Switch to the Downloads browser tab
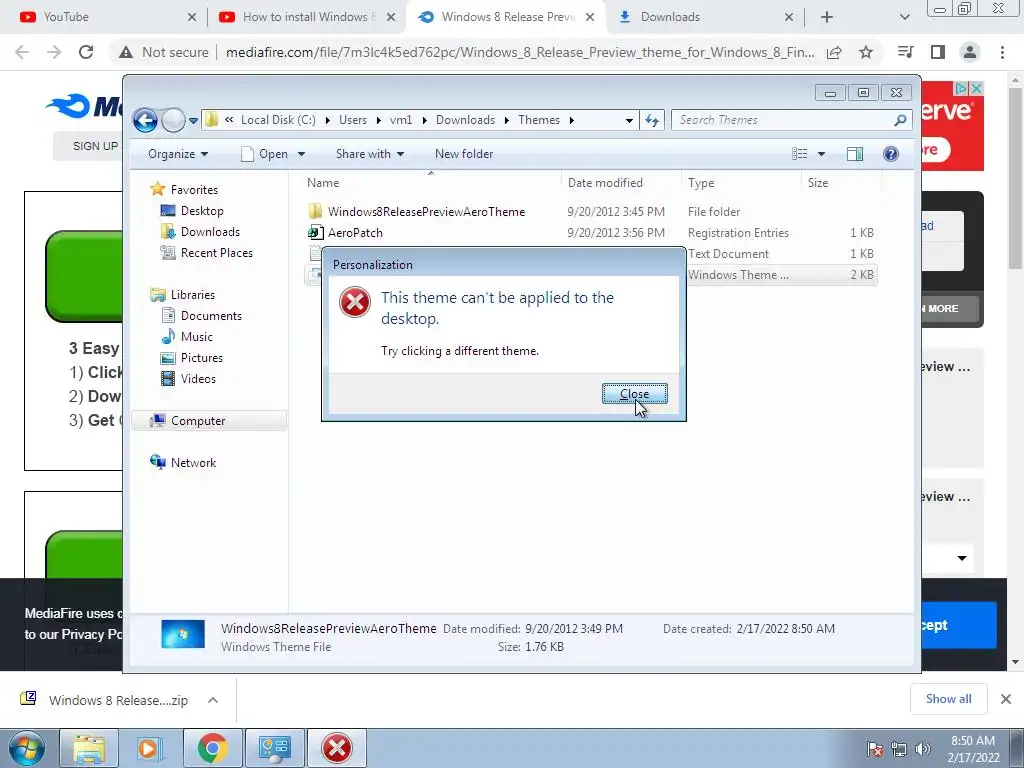 coord(670,17)
